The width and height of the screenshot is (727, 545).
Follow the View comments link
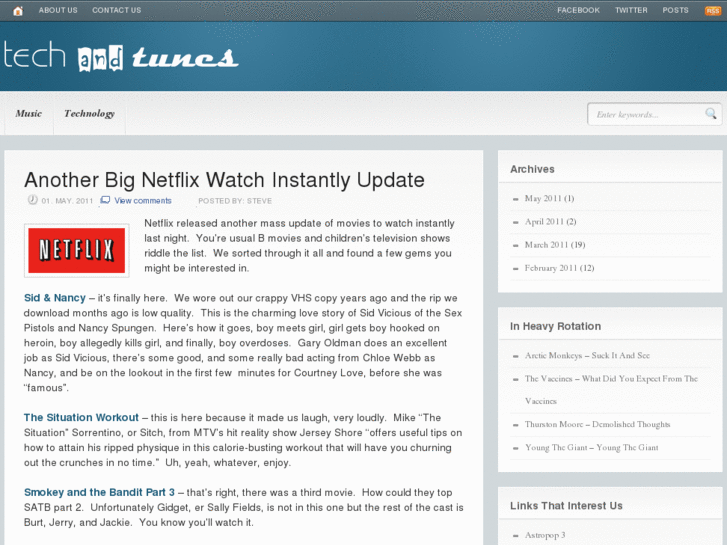click(143, 200)
